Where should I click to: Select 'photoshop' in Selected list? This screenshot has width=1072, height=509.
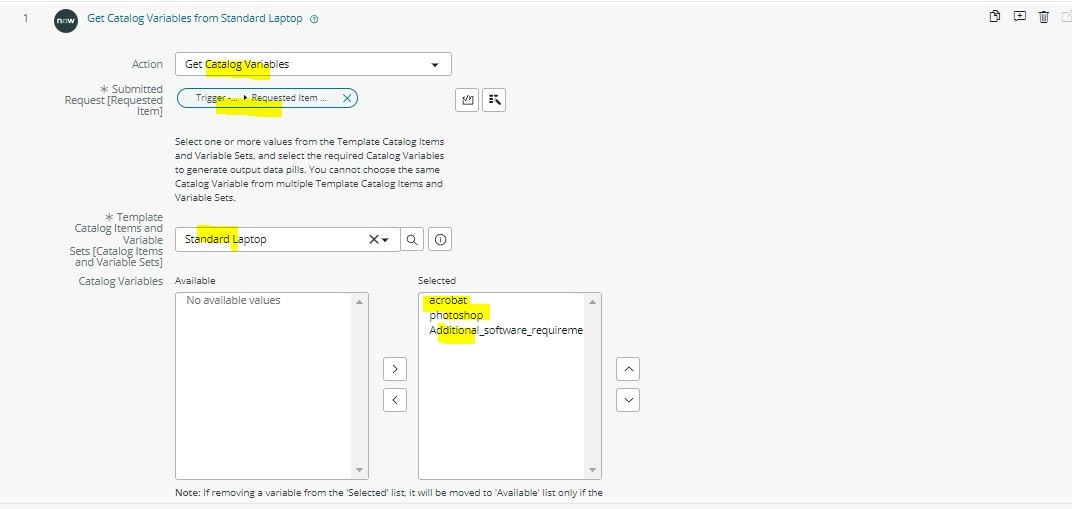coord(456,315)
